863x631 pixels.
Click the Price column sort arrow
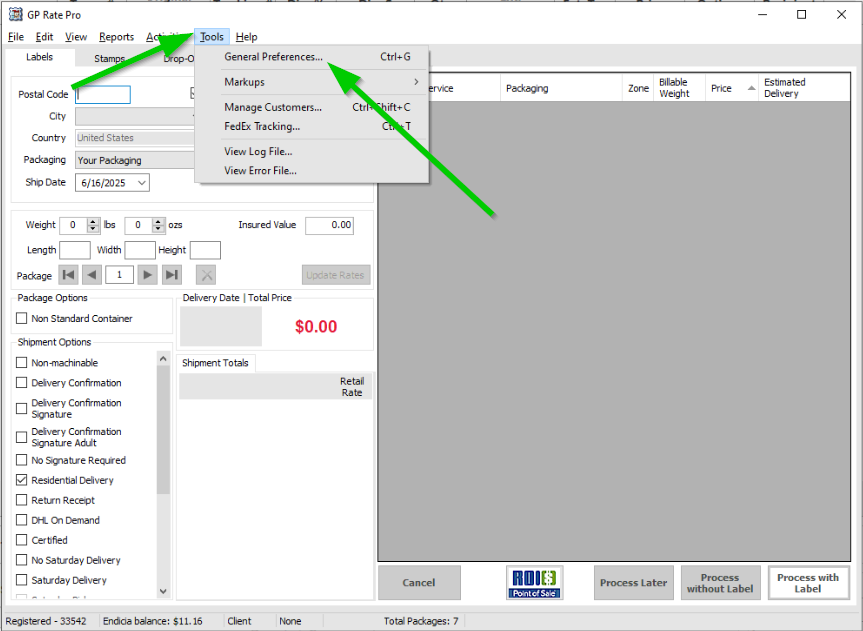pyautogui.click(x=751, y=88)
